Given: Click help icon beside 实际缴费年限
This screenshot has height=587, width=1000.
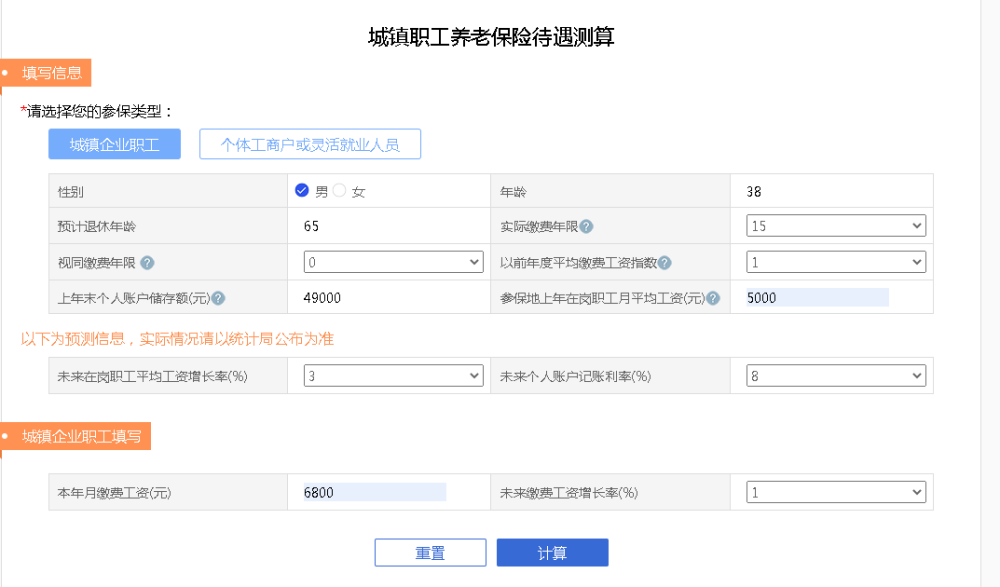Looking at the screenshot, I should click(x=587, y=227).
